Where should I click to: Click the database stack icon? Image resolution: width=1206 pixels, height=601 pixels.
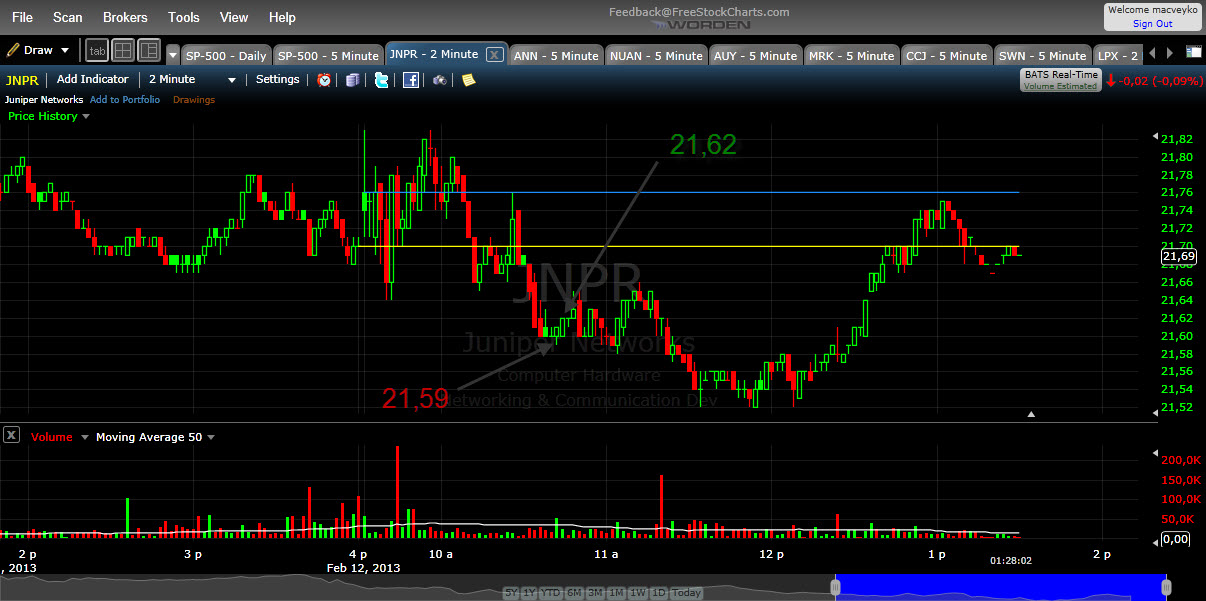pyautogui.click(x=352, y=80)
